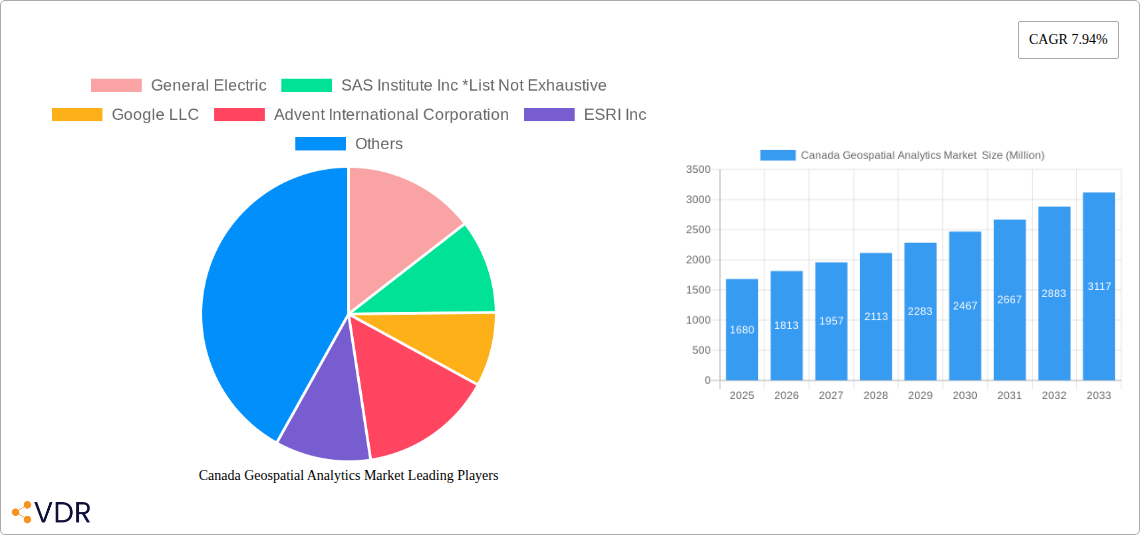
Task: Toggle the ESRI Inc legend swatch
Action: [x=549, y=115]
